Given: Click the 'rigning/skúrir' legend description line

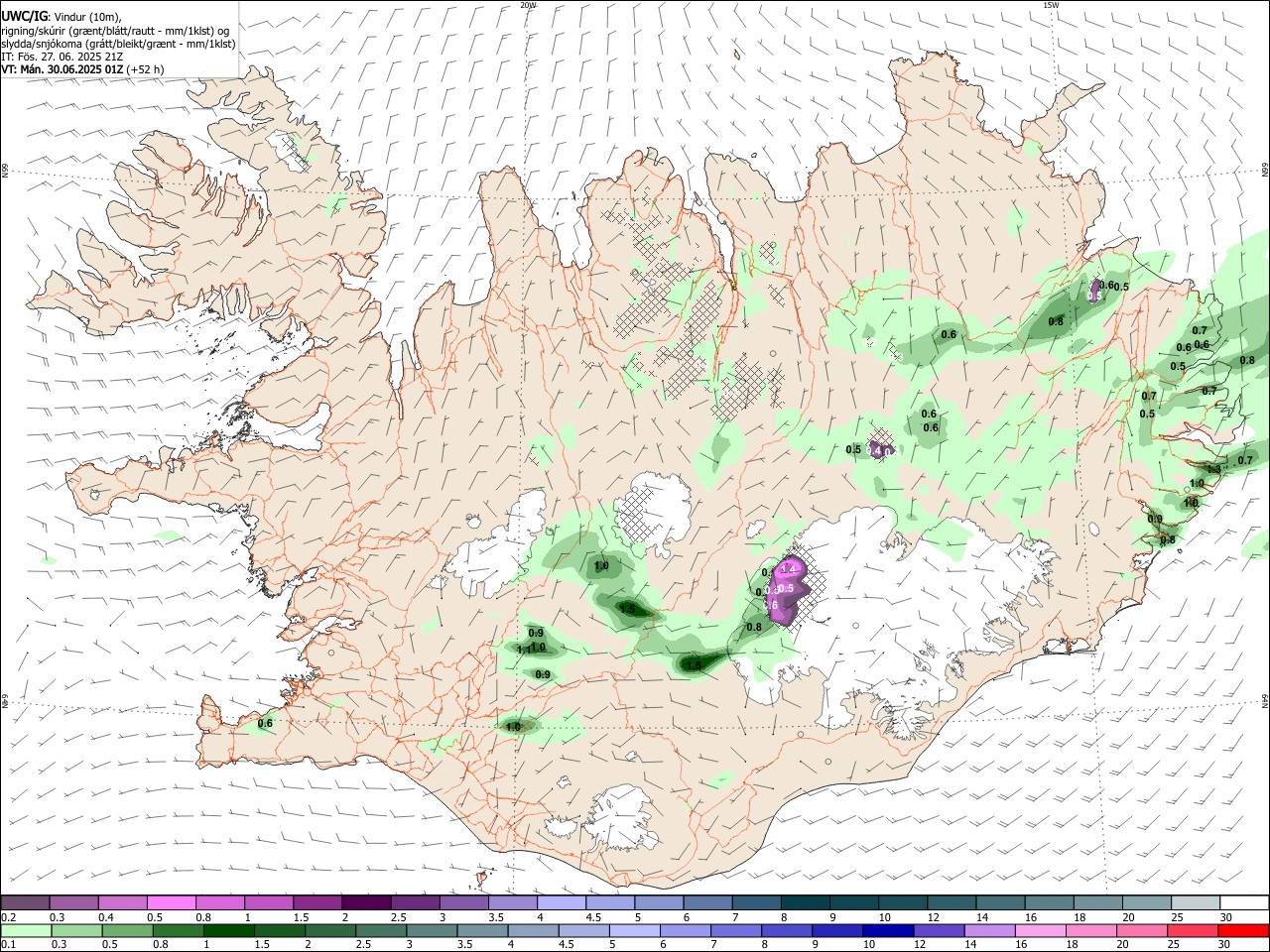Looking at the screenshot, I should click(x=115, y=30).
